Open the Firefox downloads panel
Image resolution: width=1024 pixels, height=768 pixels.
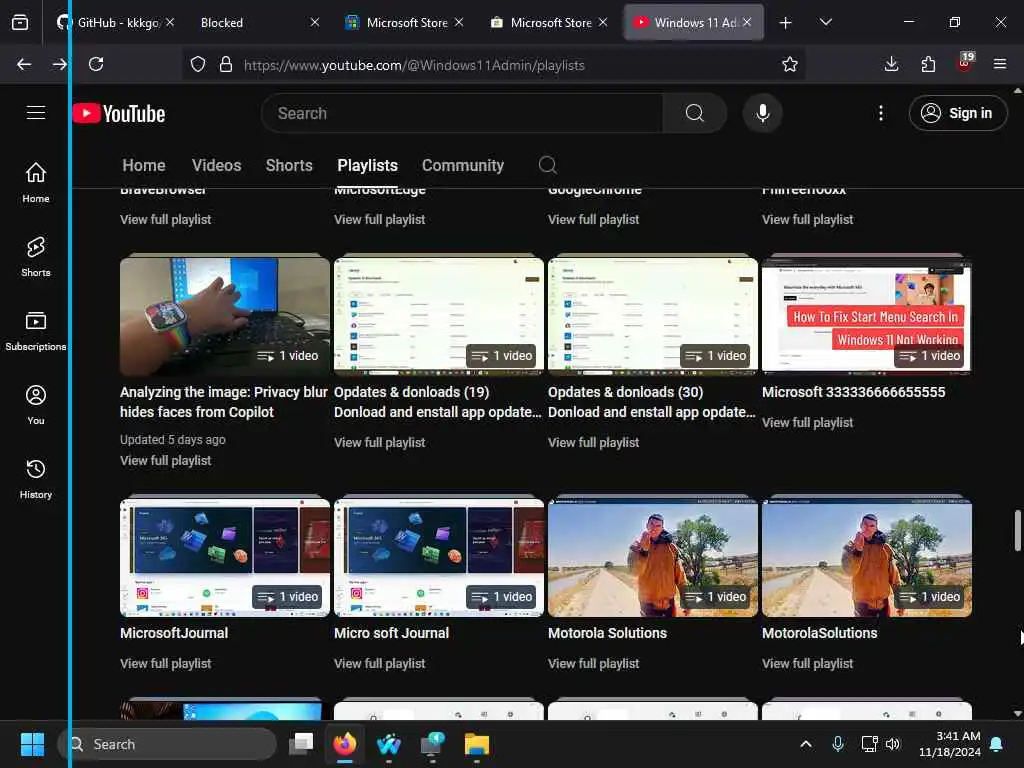pos(891,64)
